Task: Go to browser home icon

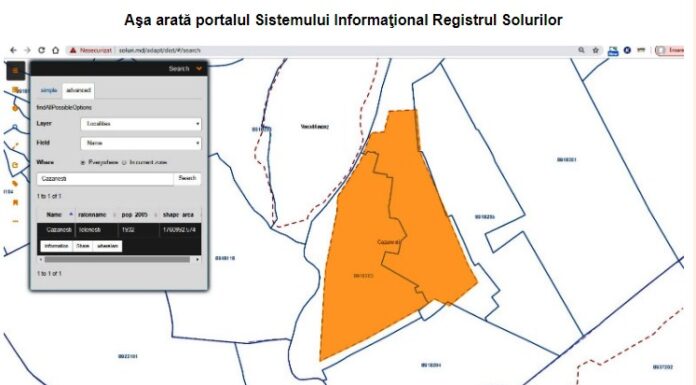Action: point(55,50)
